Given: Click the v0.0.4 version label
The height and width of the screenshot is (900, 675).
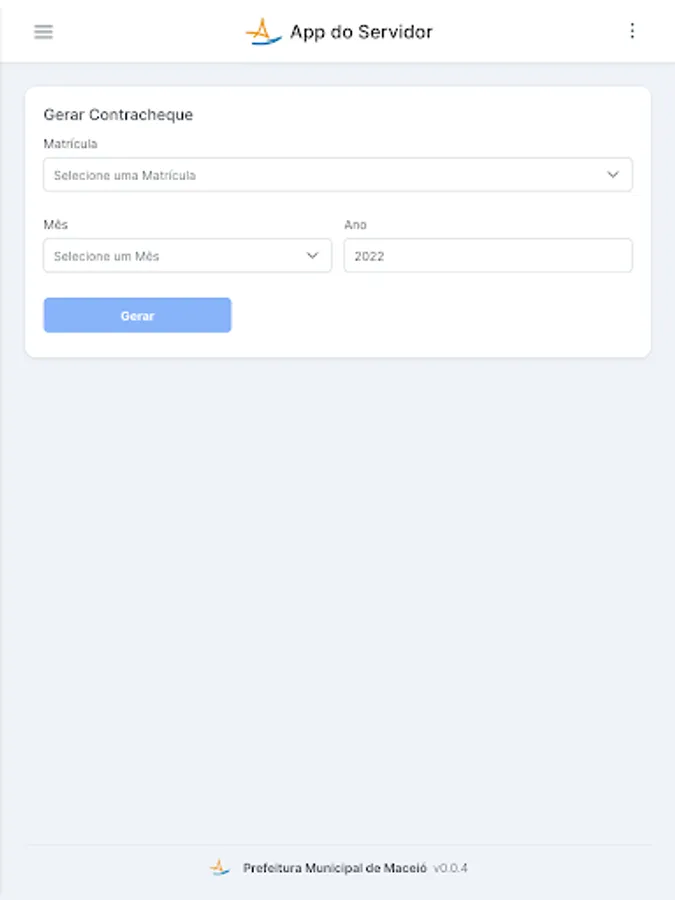Looking at the screenshot, I should 450,868.
